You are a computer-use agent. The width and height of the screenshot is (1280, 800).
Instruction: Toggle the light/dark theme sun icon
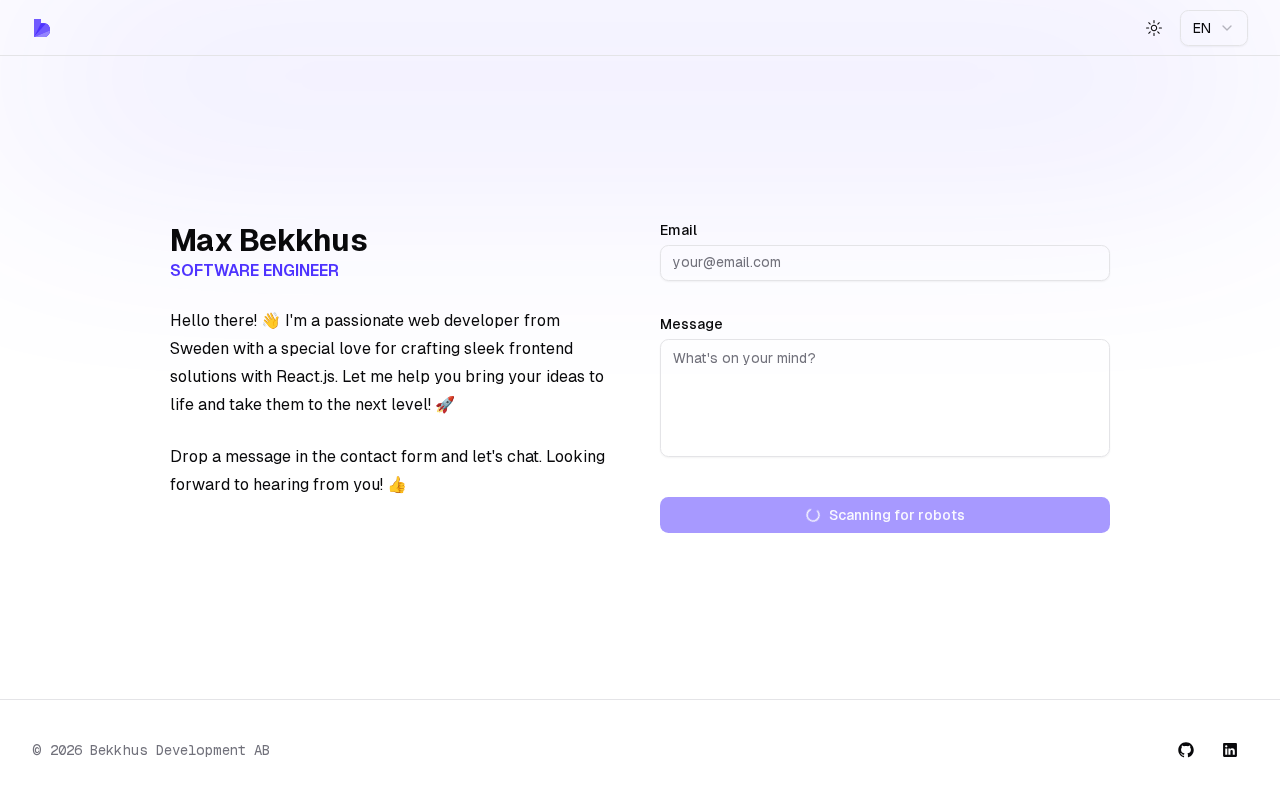coord(1154,28)
